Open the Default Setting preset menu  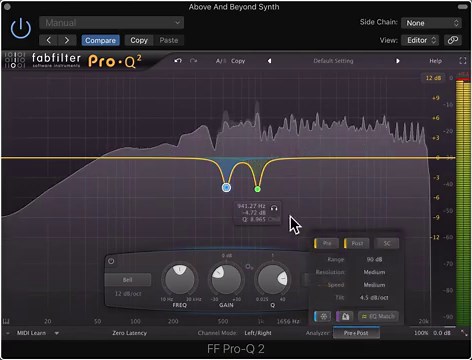tap(333, 61)
